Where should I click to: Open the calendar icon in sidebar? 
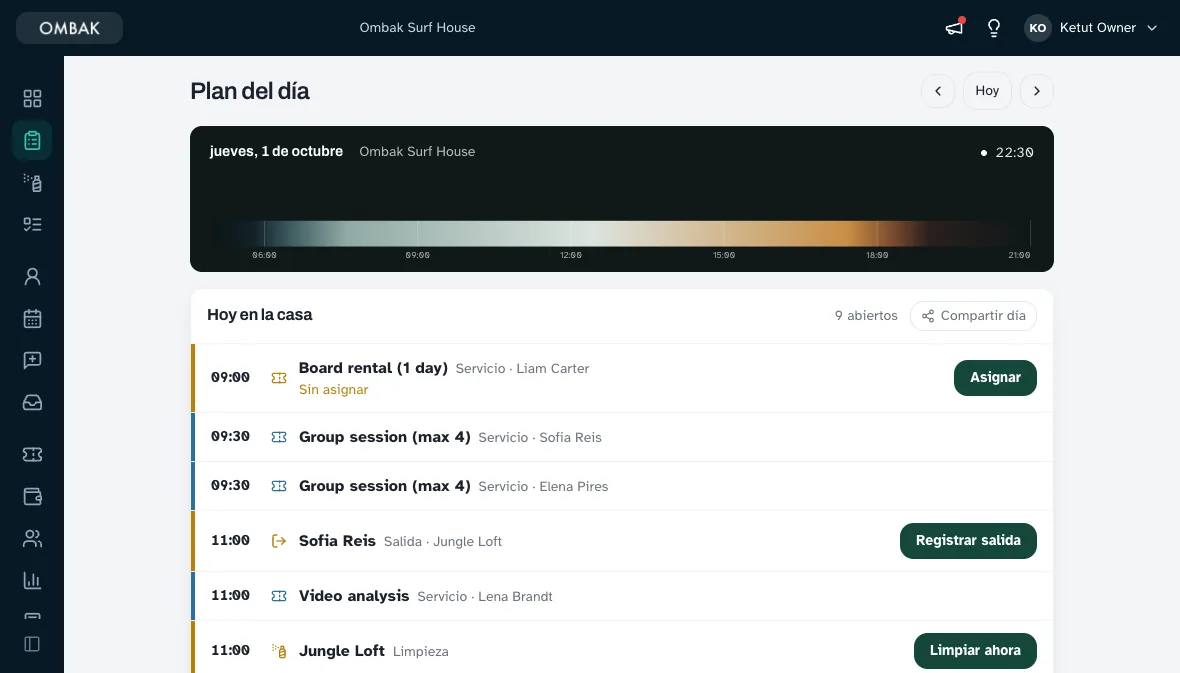pyautogui.click(x=32, y=318)
